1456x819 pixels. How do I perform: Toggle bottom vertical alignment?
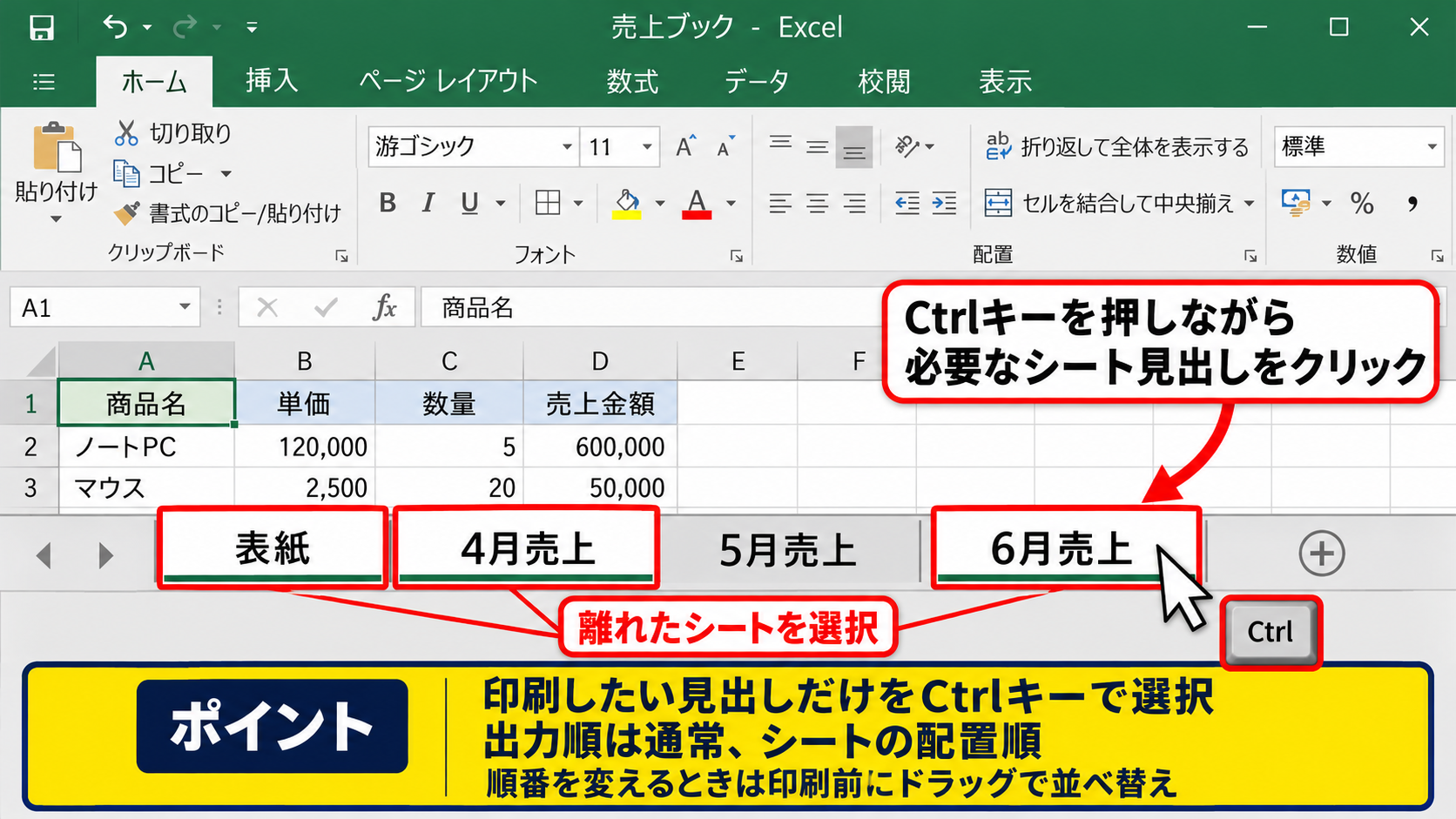pos(854,146)
